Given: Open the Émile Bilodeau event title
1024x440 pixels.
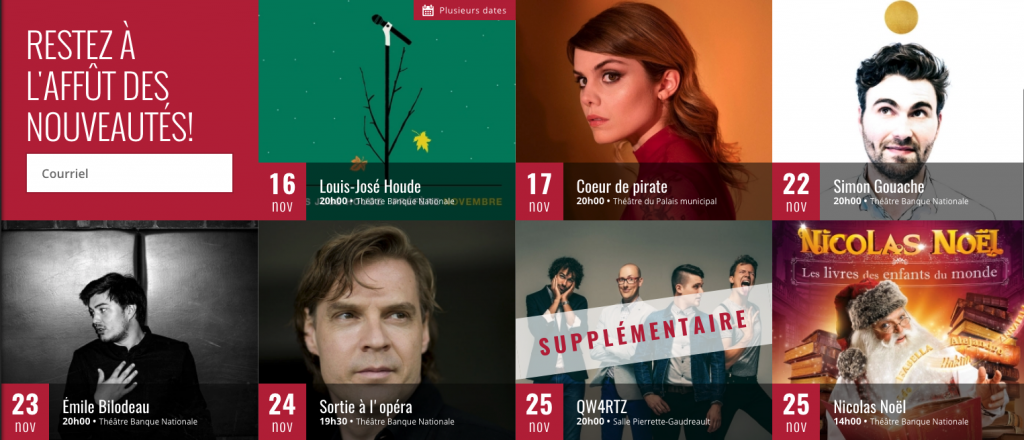Looking at the screenshot, I should 106,407.
